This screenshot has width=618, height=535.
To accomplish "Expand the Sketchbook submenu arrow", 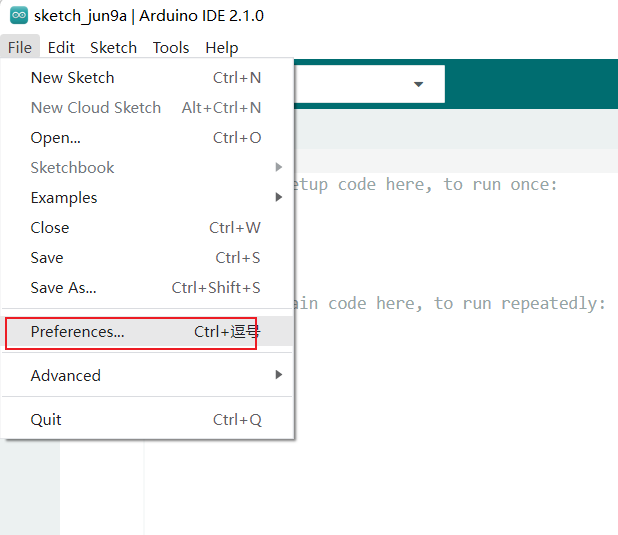I will (279, 168).
